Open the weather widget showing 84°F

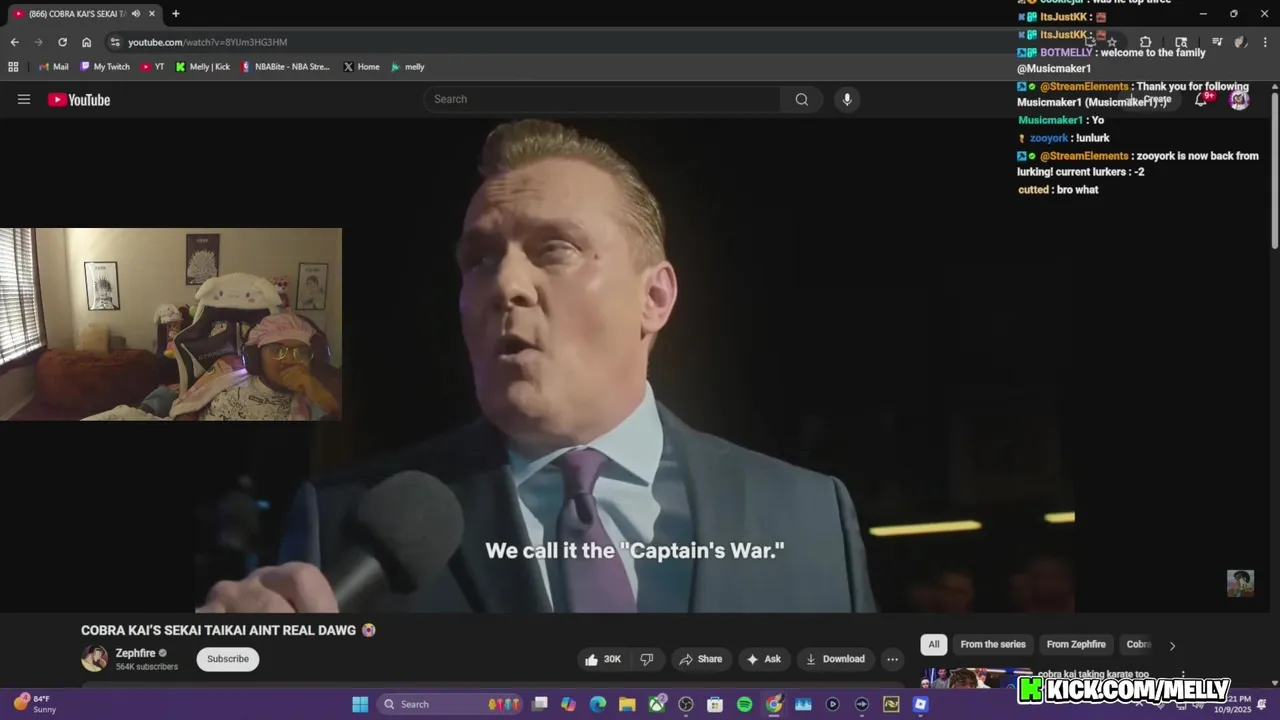[x=34, y=704]
